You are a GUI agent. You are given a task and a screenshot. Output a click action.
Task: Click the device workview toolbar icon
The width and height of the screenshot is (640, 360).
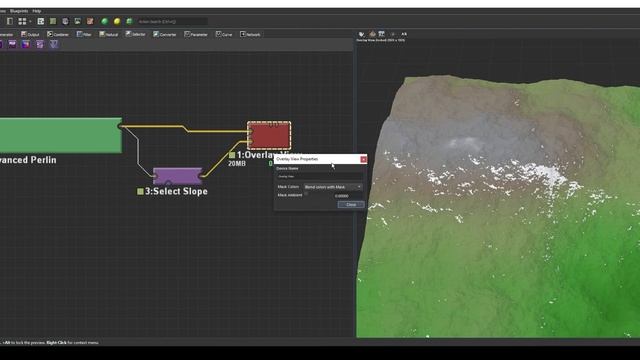click(x=41, y=21)
